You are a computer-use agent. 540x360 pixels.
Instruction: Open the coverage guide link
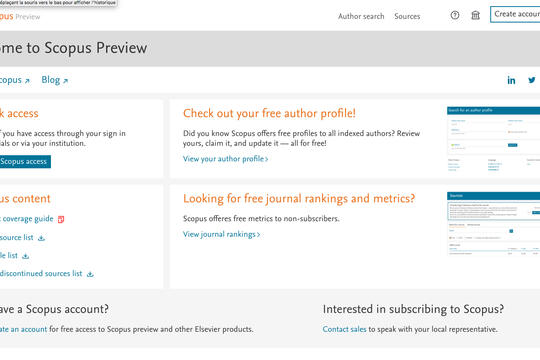pyautogui.click(x=27, y=219)
